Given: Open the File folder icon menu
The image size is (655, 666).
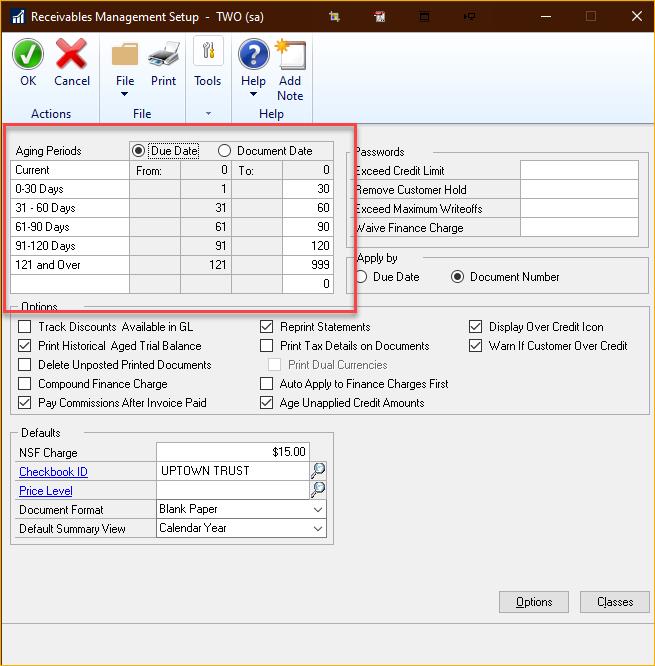Looking at the screenshot, I should 125,55.
